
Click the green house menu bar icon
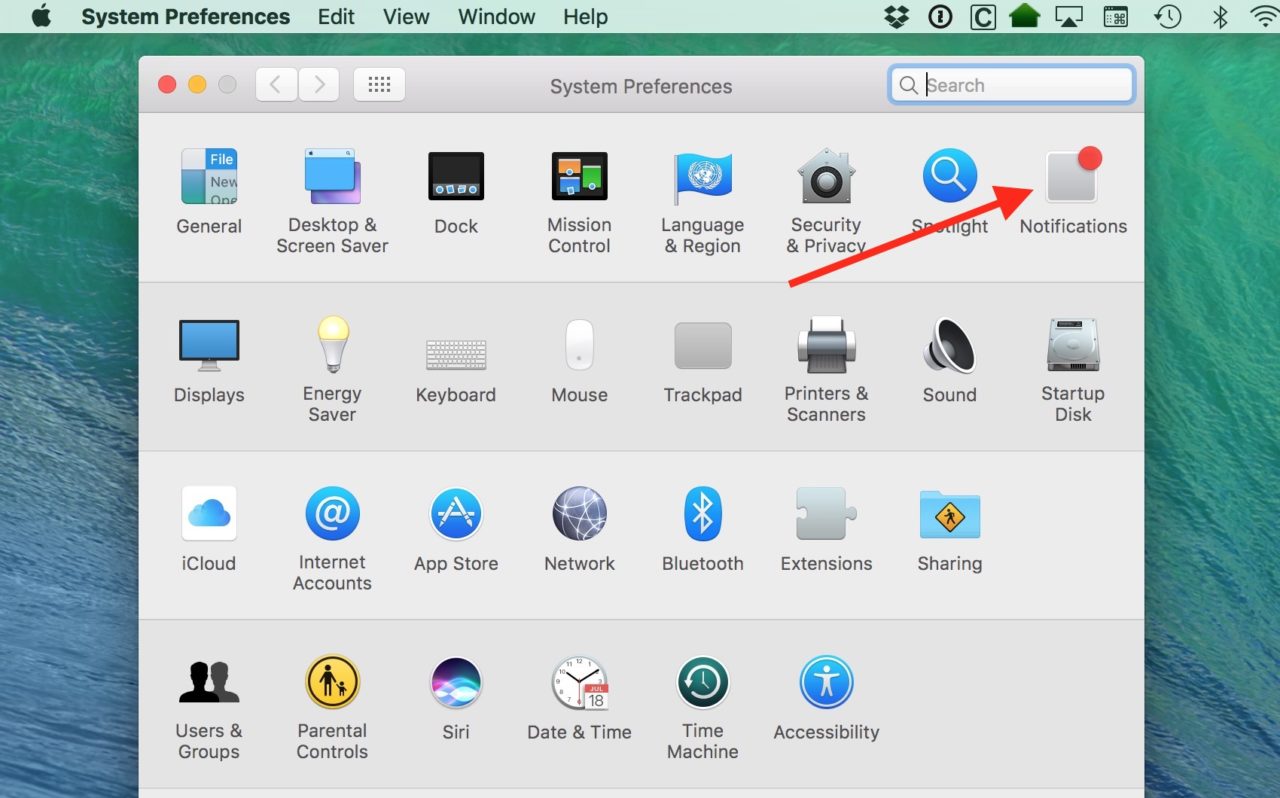click(x=1024, y=16)
